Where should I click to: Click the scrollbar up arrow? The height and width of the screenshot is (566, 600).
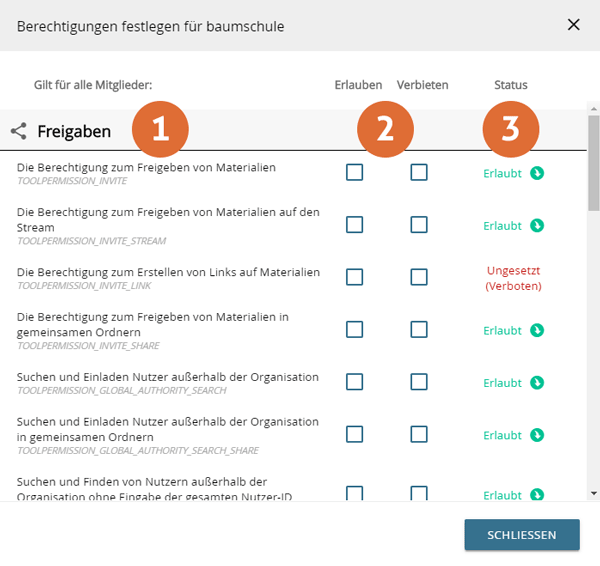tap(593, 107)
